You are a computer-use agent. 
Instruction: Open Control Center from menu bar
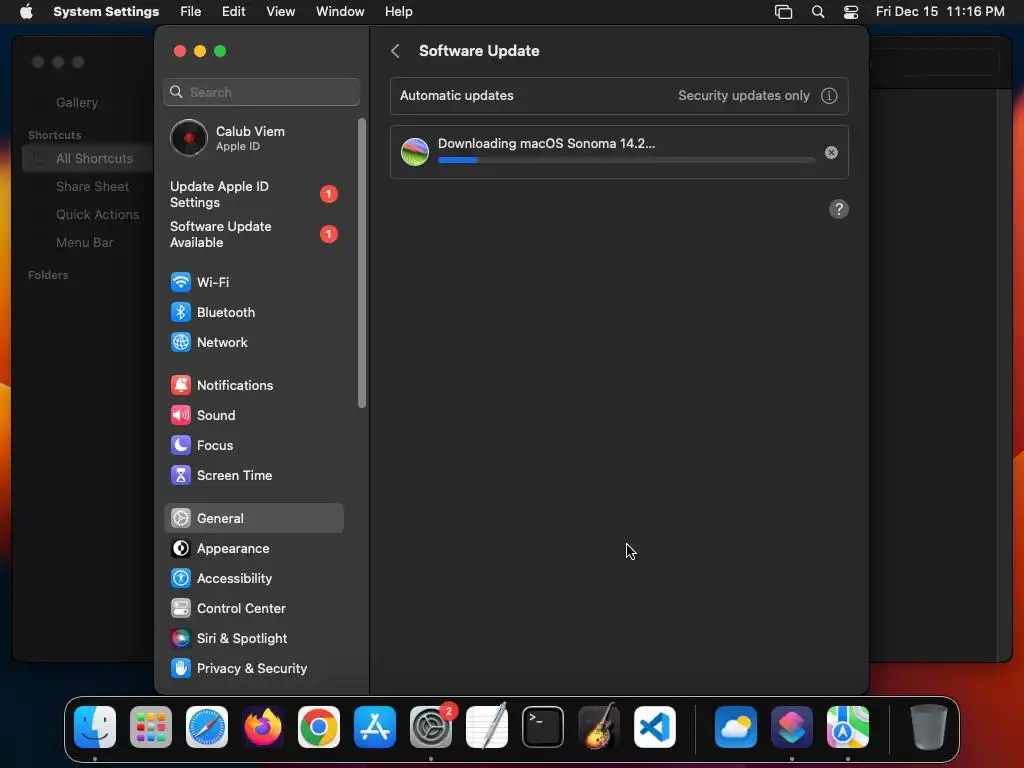851,12
